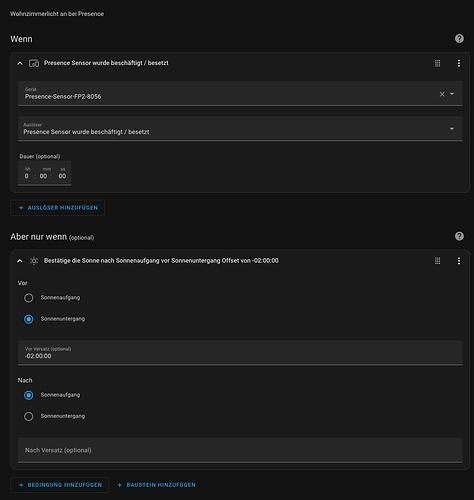Select Sonnenaufgang under Vor
474x500 pixels.
point(29,298)
